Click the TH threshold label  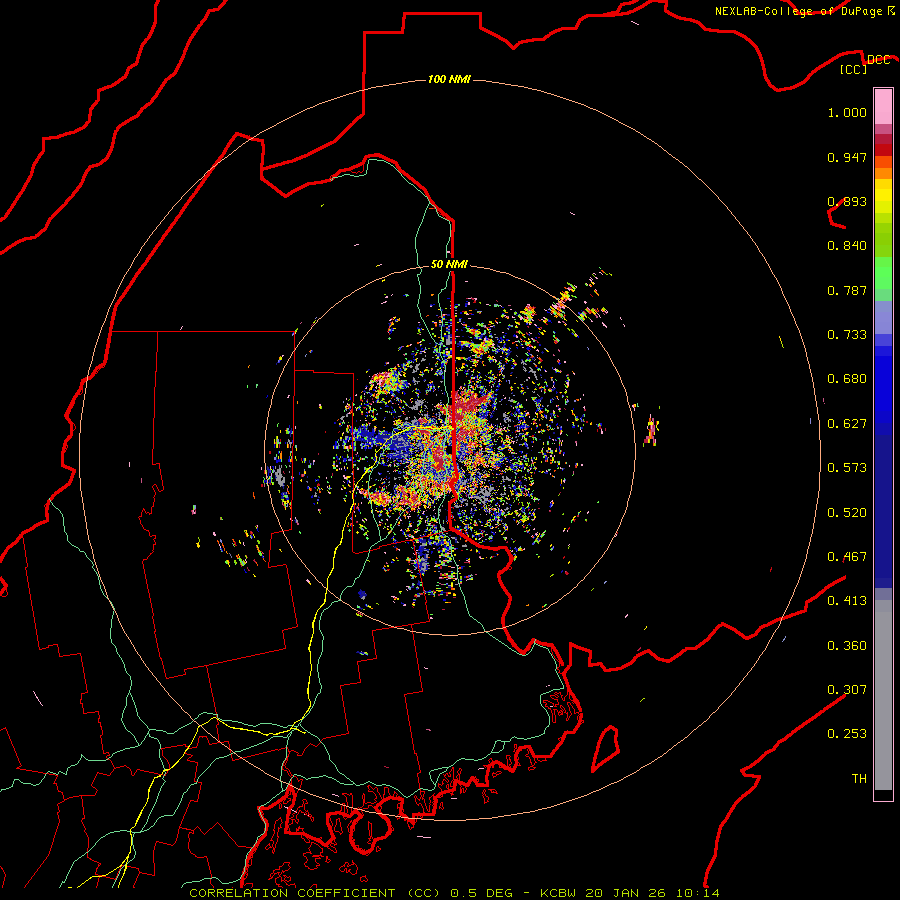coord(859,779)
